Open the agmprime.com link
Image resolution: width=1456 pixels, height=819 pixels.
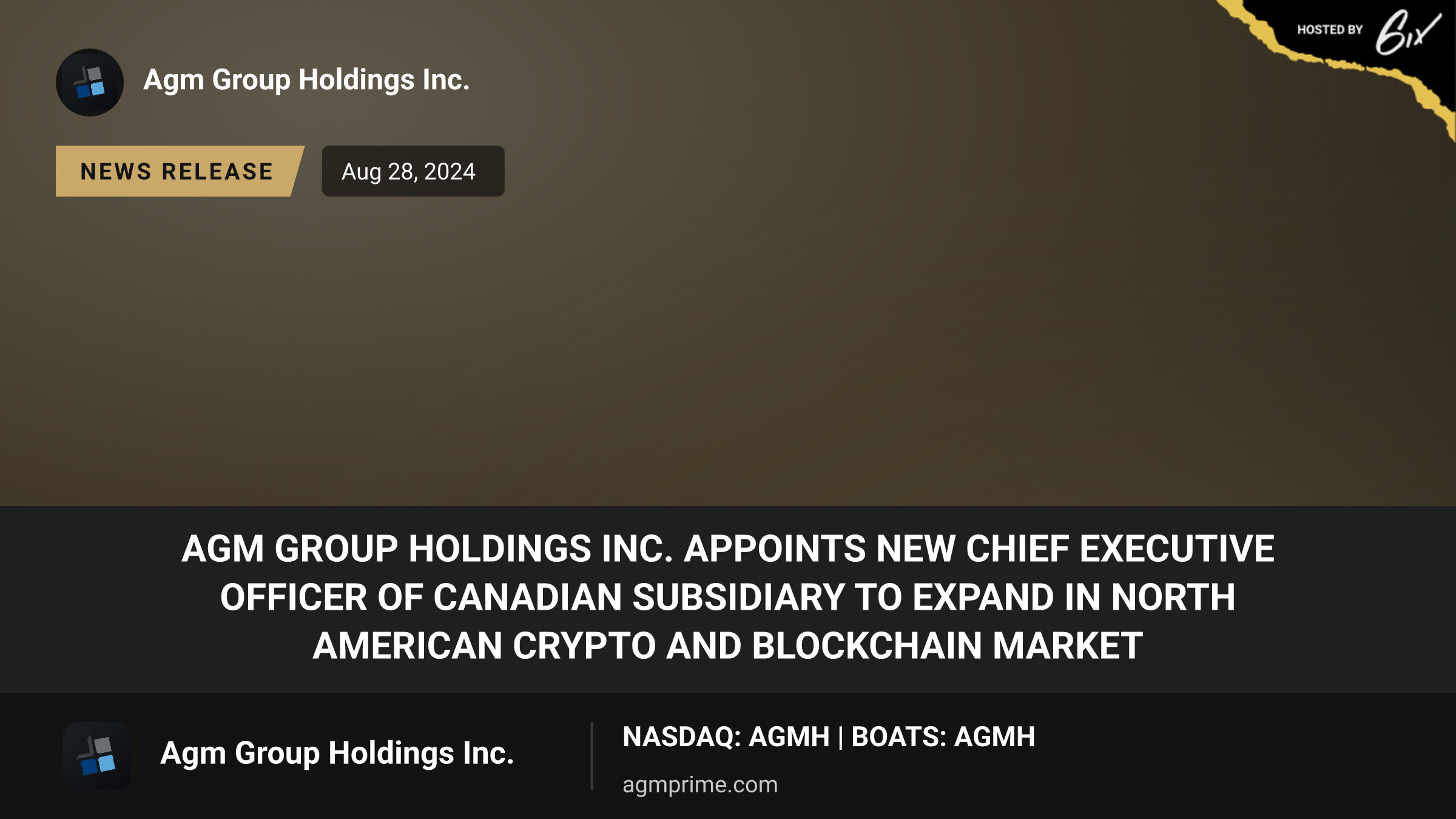(x=700, y=784)
